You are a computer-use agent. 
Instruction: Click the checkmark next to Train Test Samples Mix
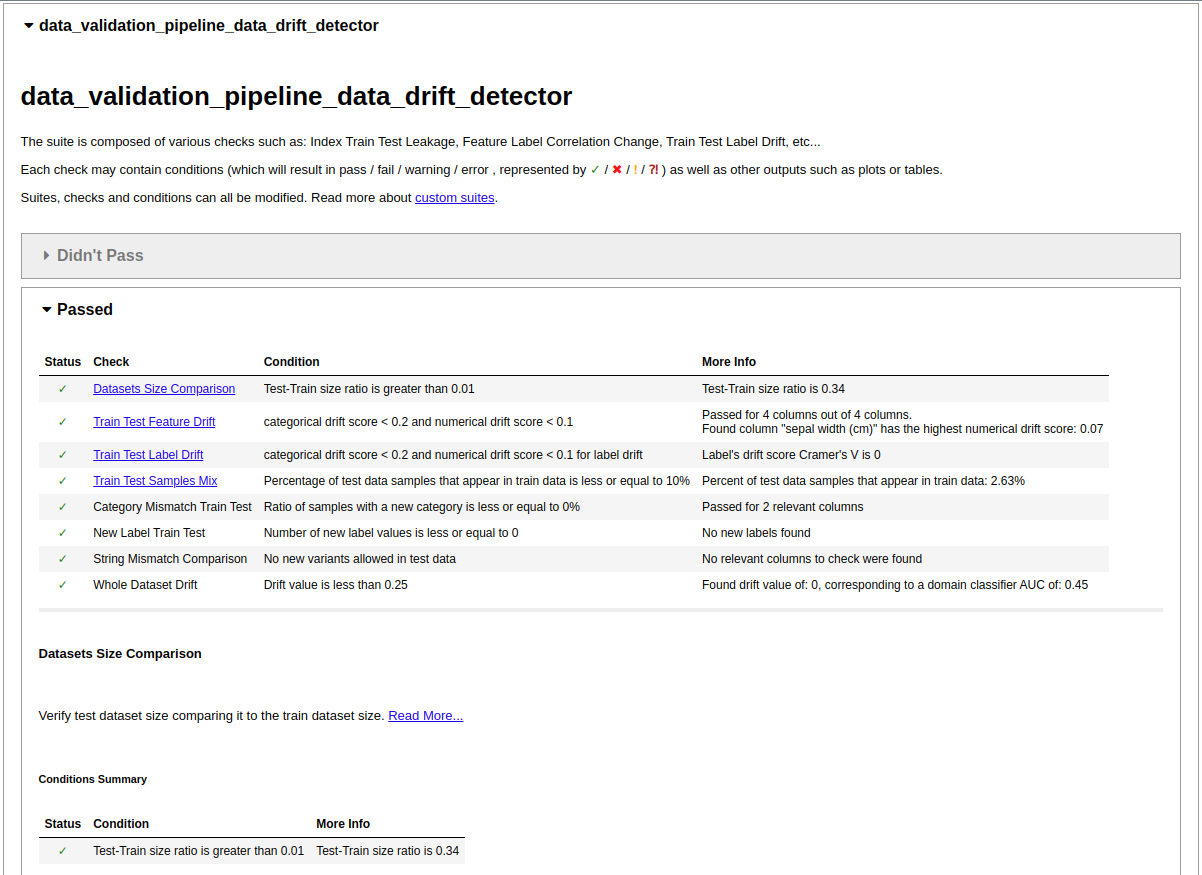click(62, 481)
